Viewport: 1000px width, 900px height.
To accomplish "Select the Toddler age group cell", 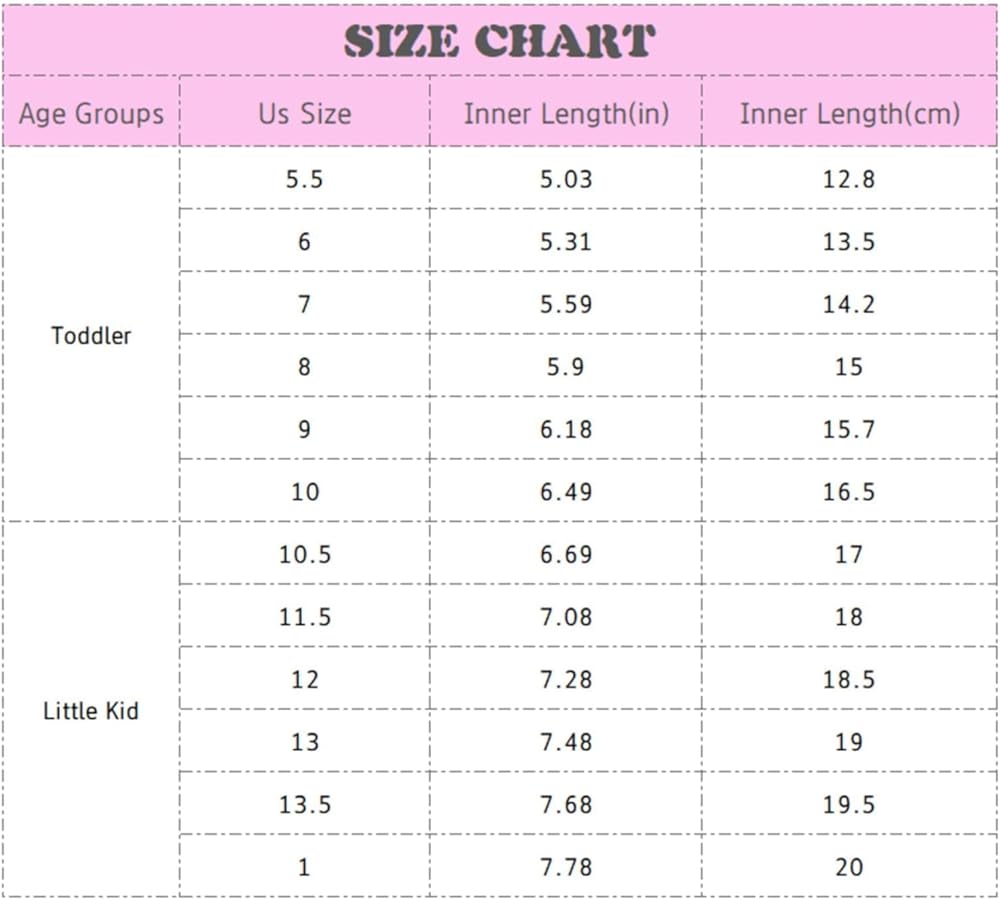I will (x=91, y=335).
